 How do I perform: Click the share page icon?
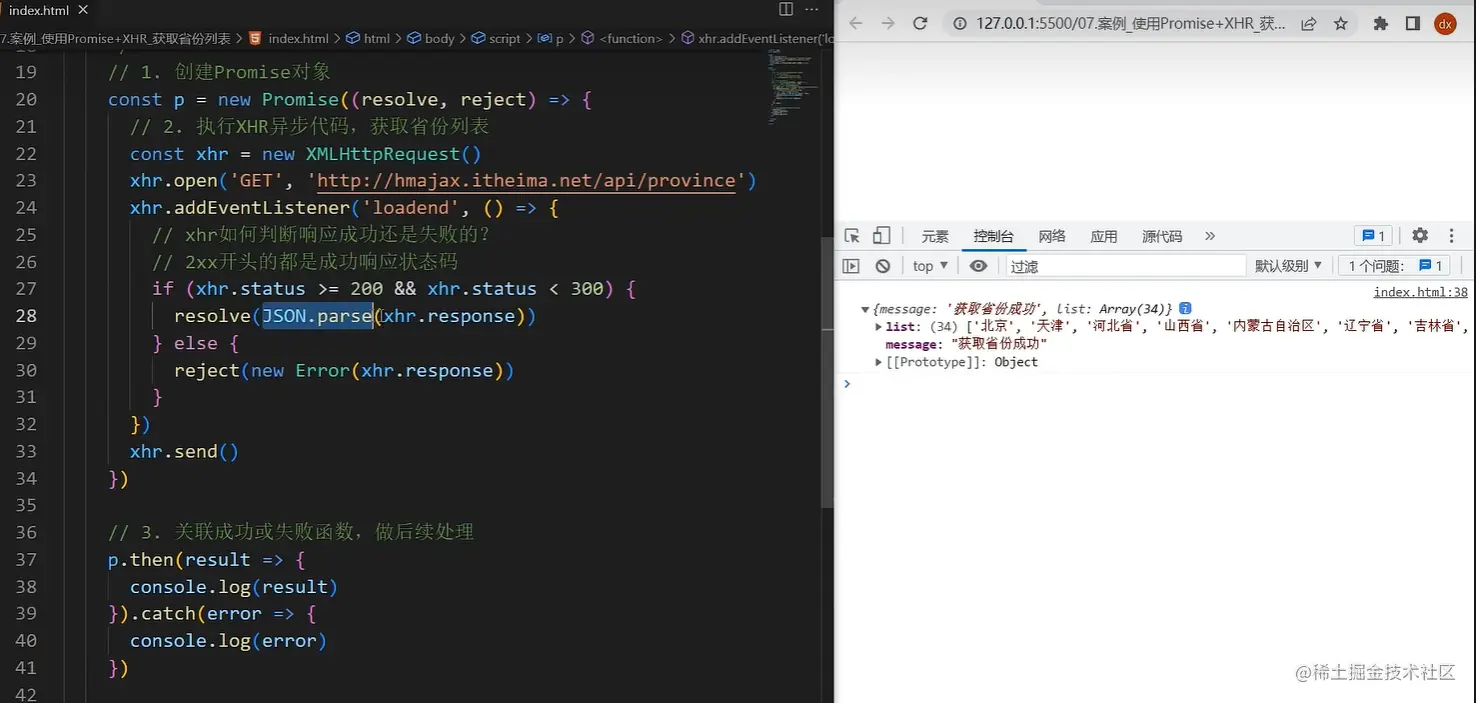click(1308, 23)
